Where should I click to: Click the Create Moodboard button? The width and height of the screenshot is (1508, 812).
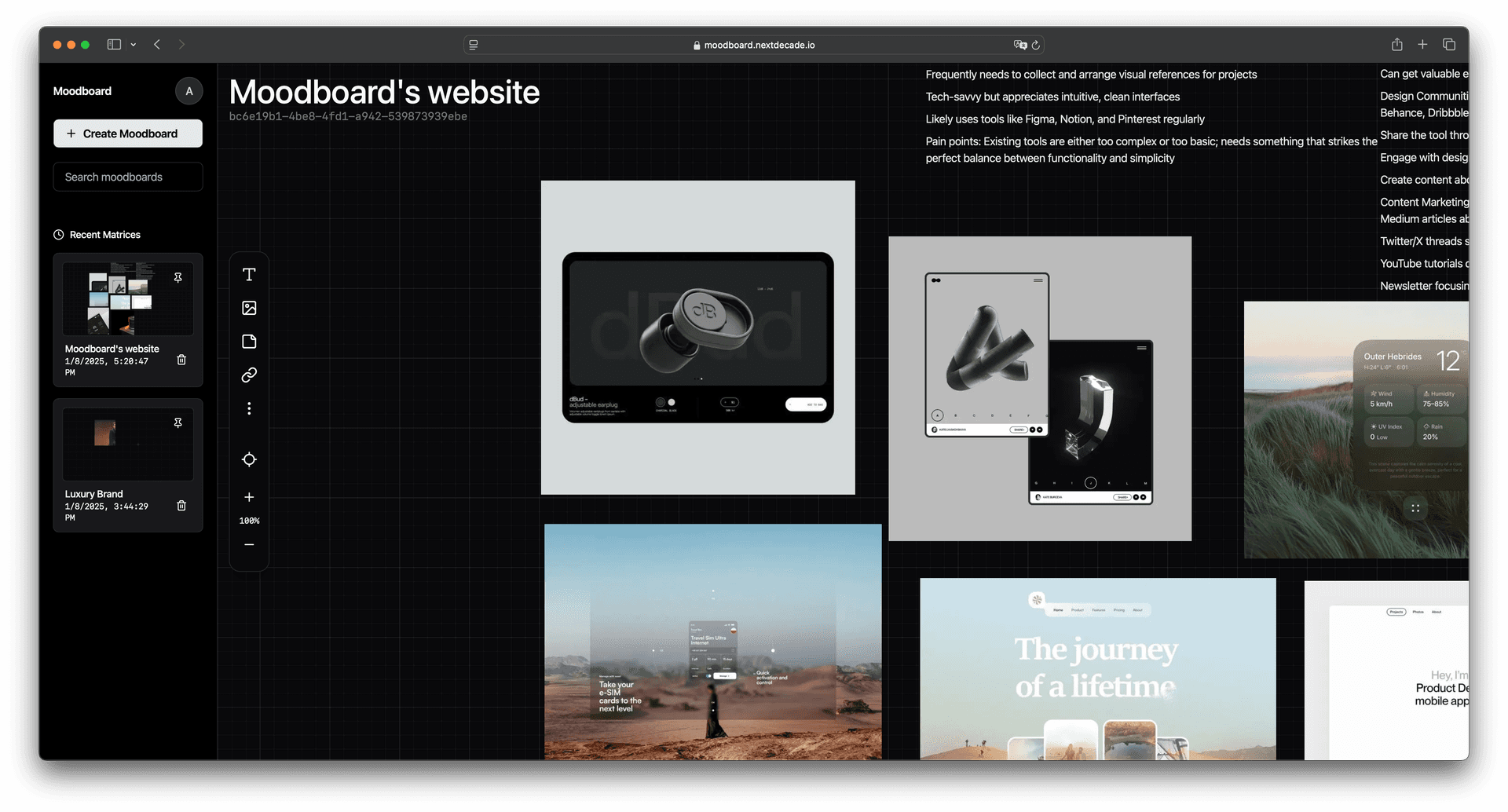point(128,134)
